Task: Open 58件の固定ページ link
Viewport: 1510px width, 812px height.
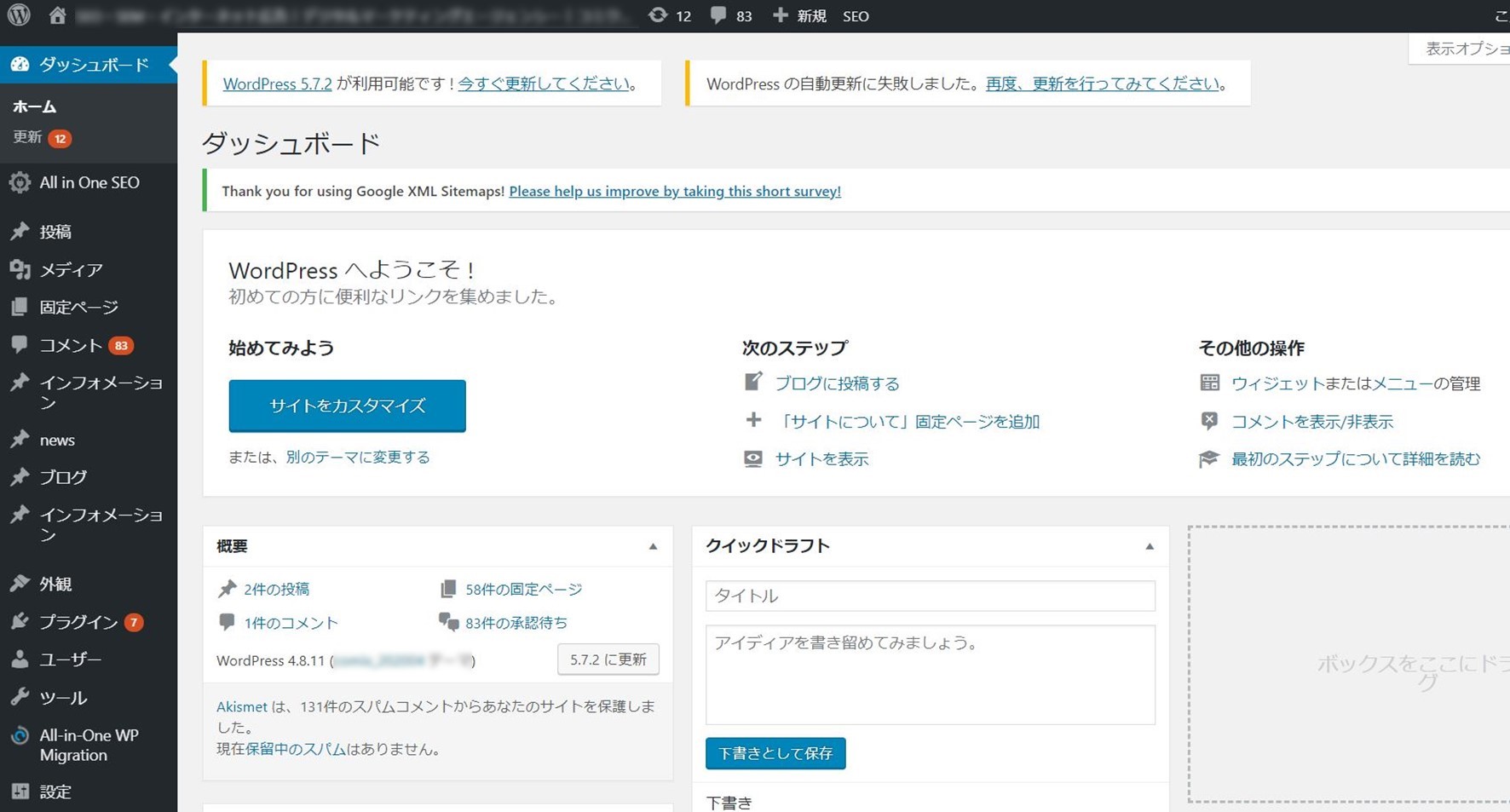Action: tap(523, 589)
